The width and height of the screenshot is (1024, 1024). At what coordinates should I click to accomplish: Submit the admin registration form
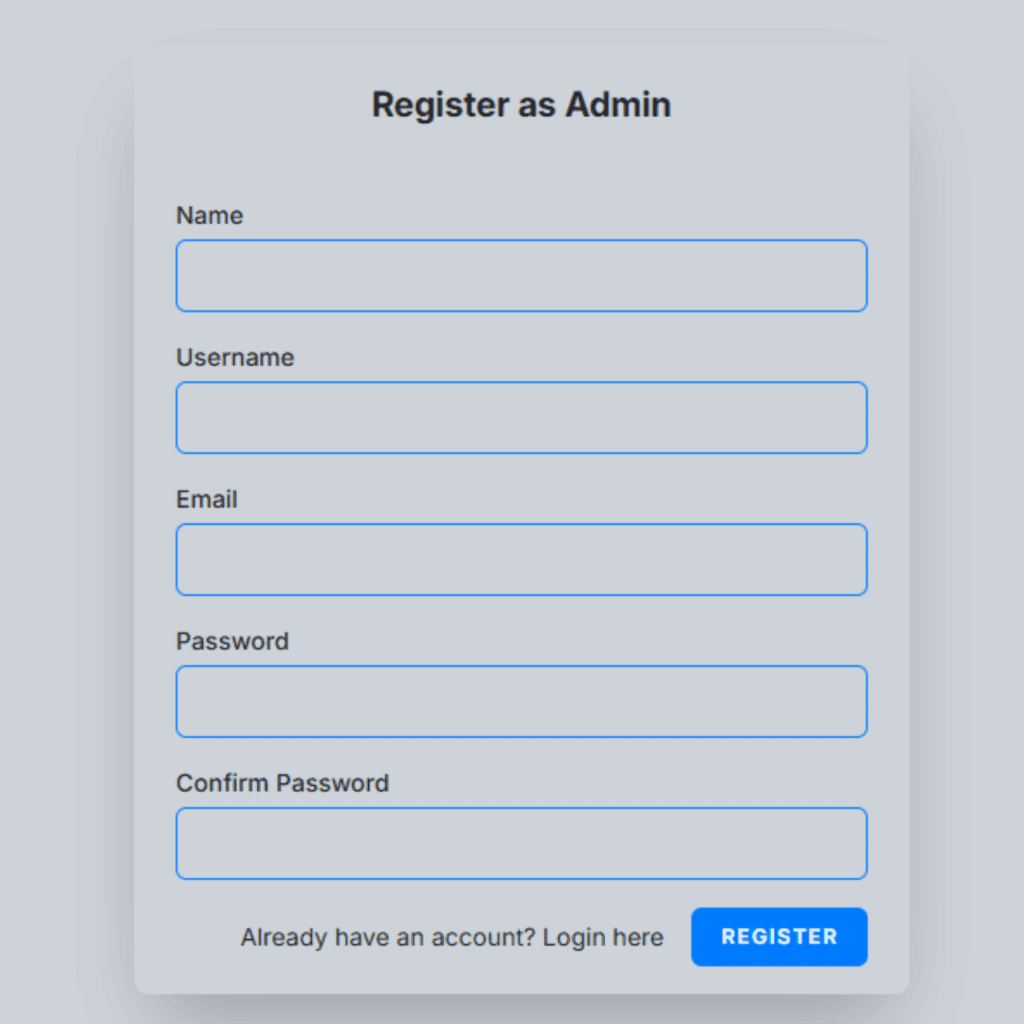(779, 937)
